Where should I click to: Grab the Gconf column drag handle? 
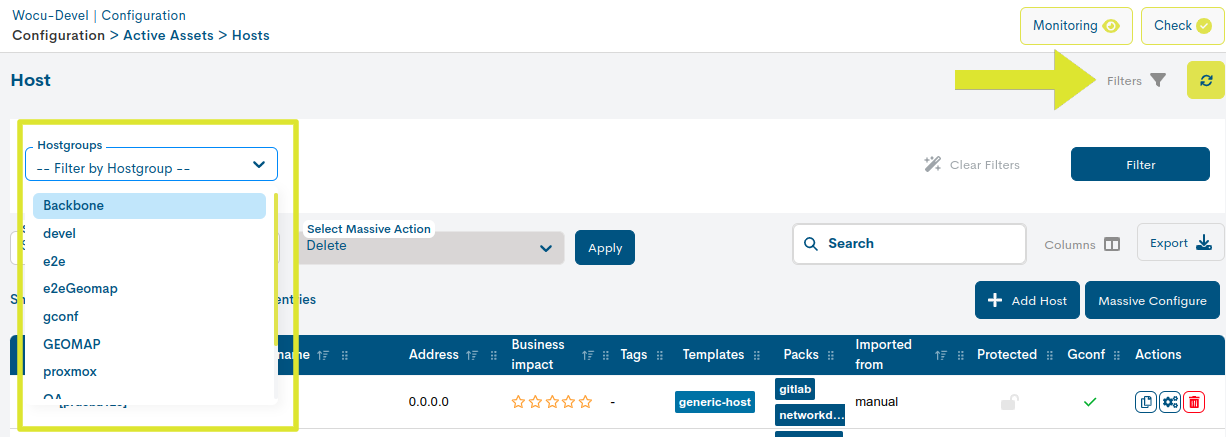pyautogui.click(x=1118, y=355)
